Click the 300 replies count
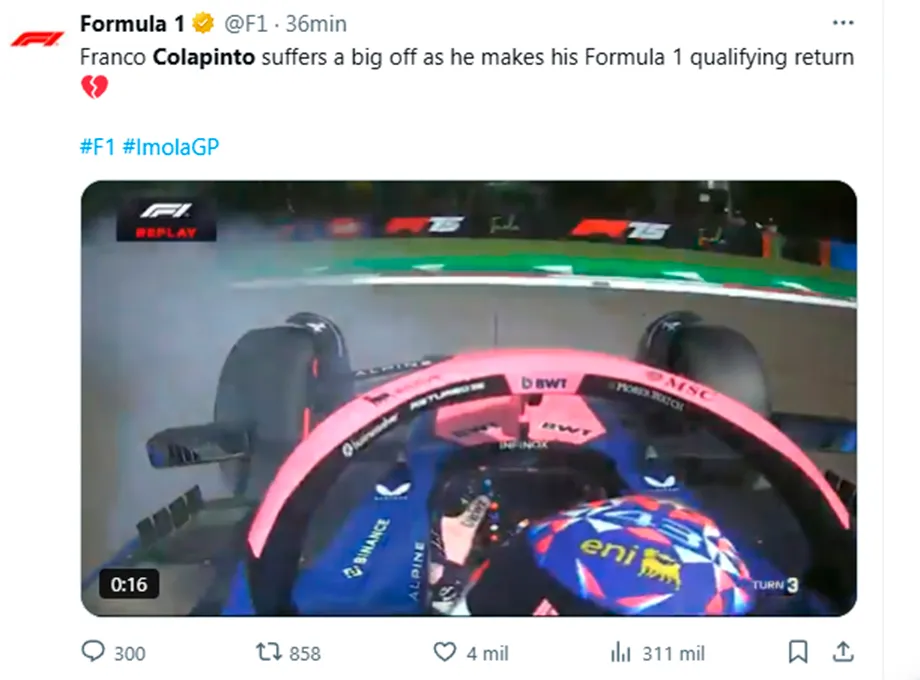920x680 pixels. click(130, 654)
